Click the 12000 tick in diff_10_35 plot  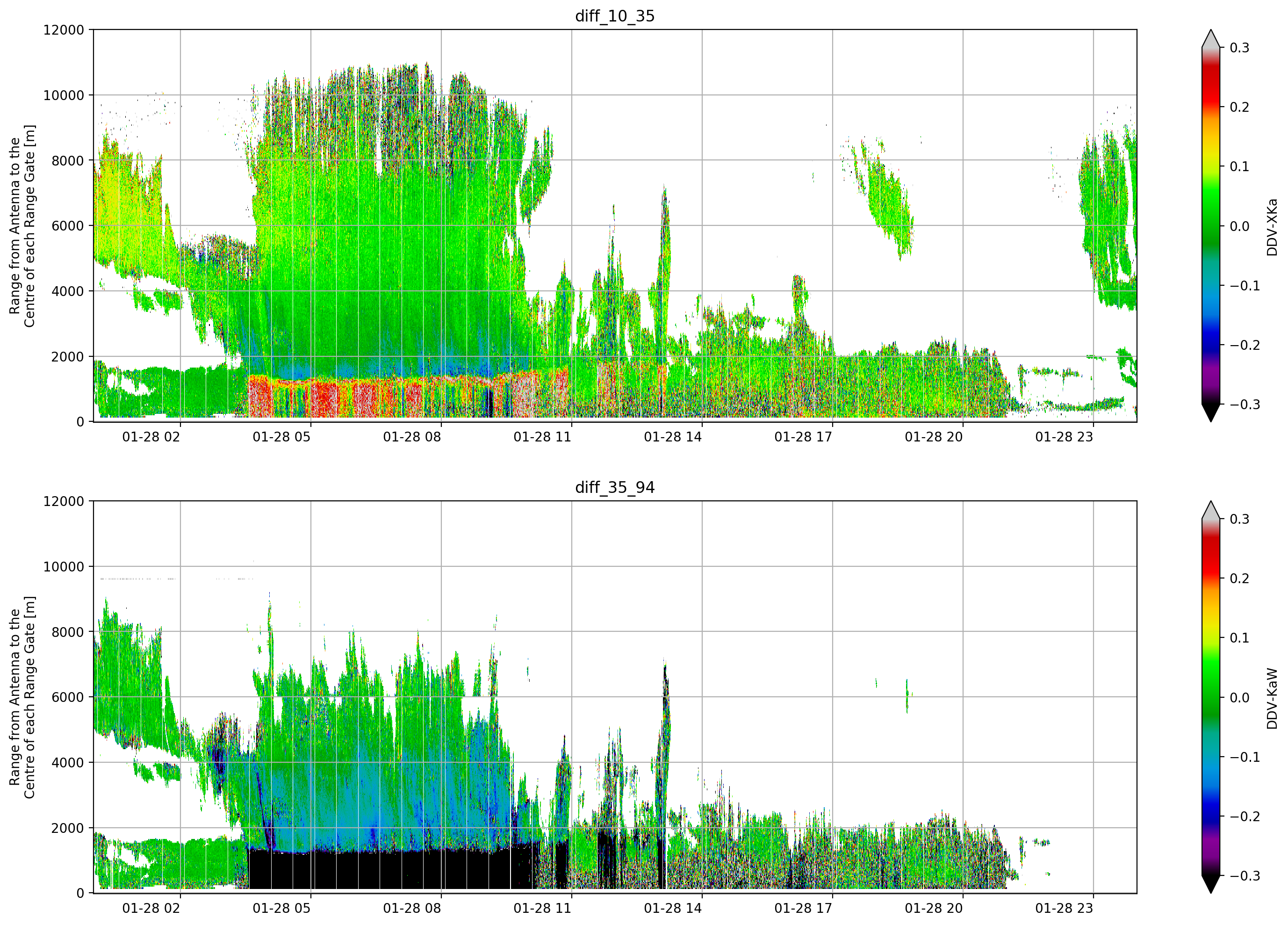[64, 29]
